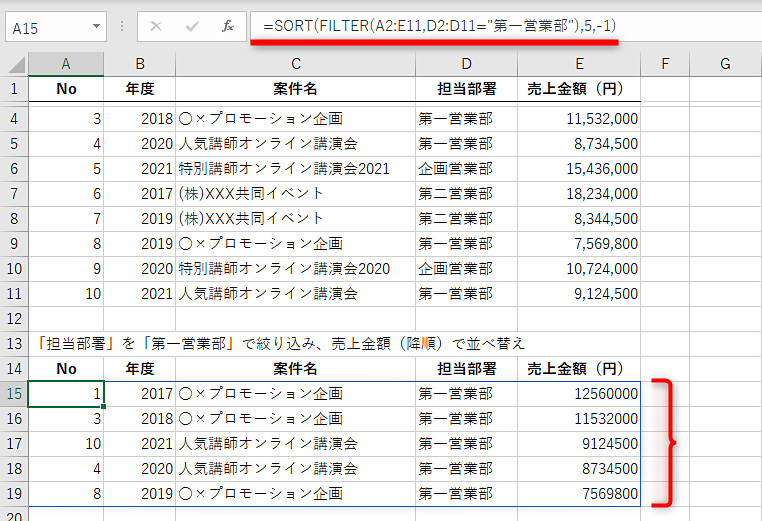Click the No header in row 14

[x=66, y=369]
